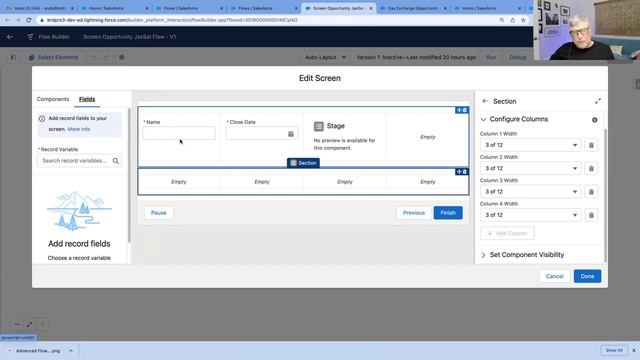
Task: Click the calendar icon in Close Date
Action: click(x=291, y=134)
